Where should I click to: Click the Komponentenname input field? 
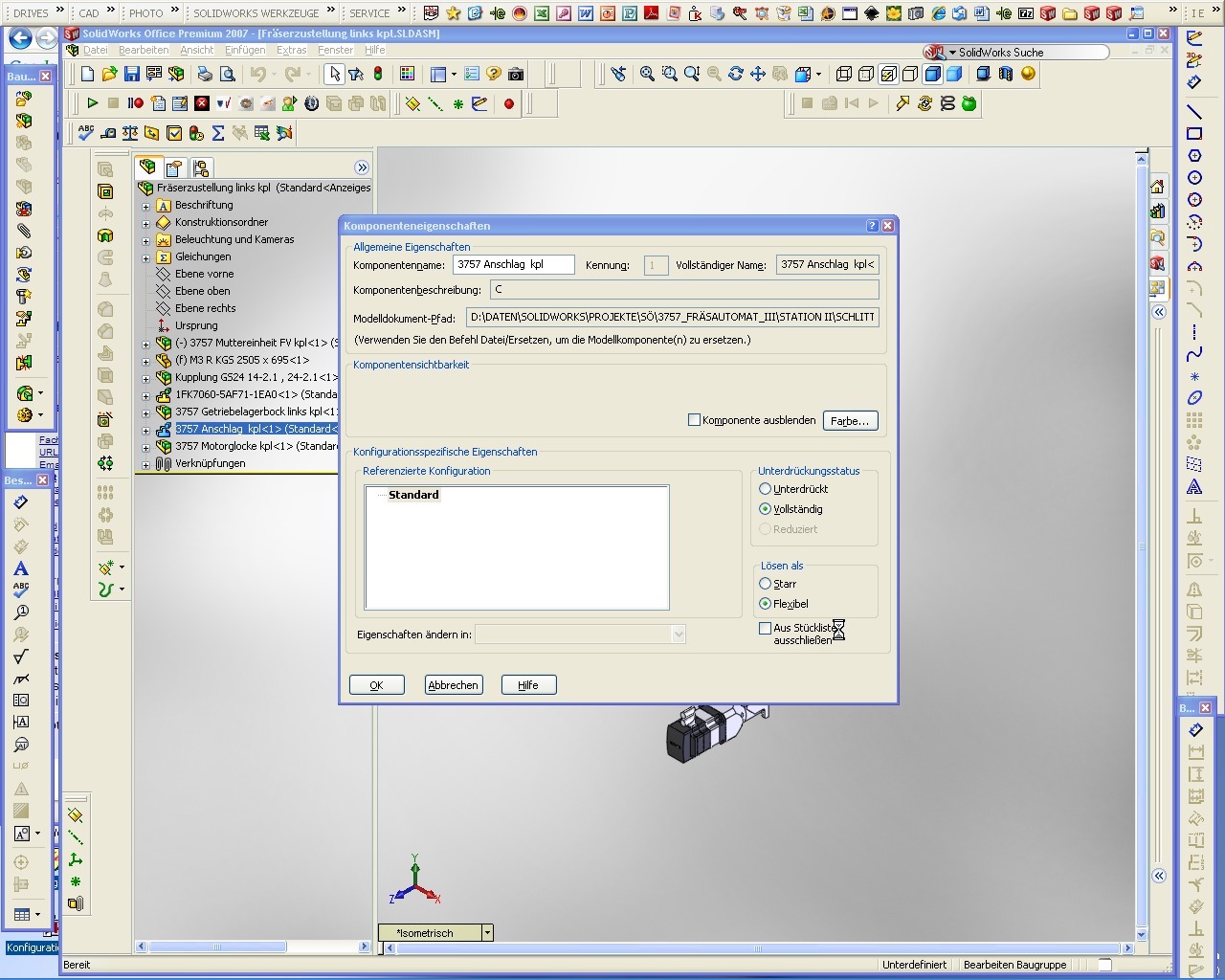pos(514,265)
